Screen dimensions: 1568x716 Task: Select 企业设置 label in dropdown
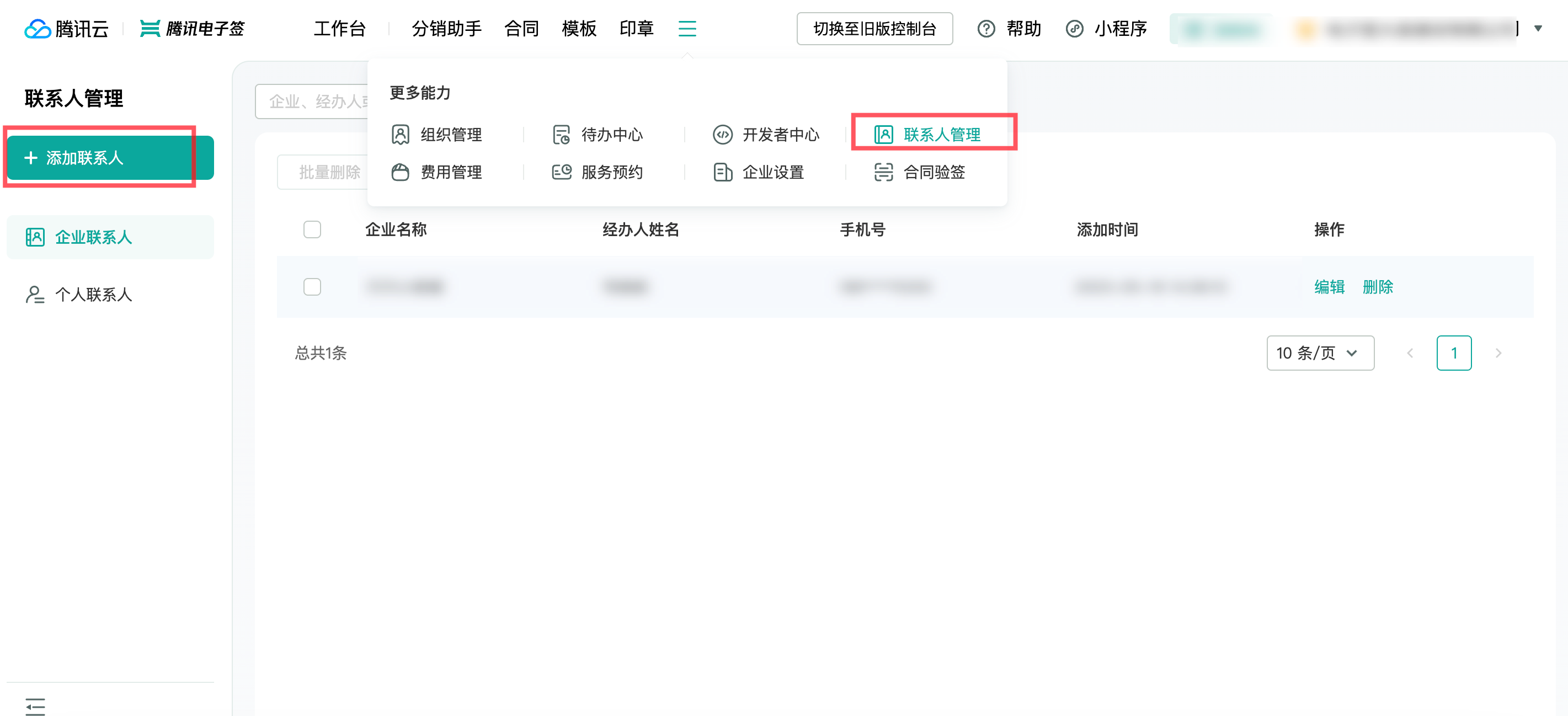point(773,172)
